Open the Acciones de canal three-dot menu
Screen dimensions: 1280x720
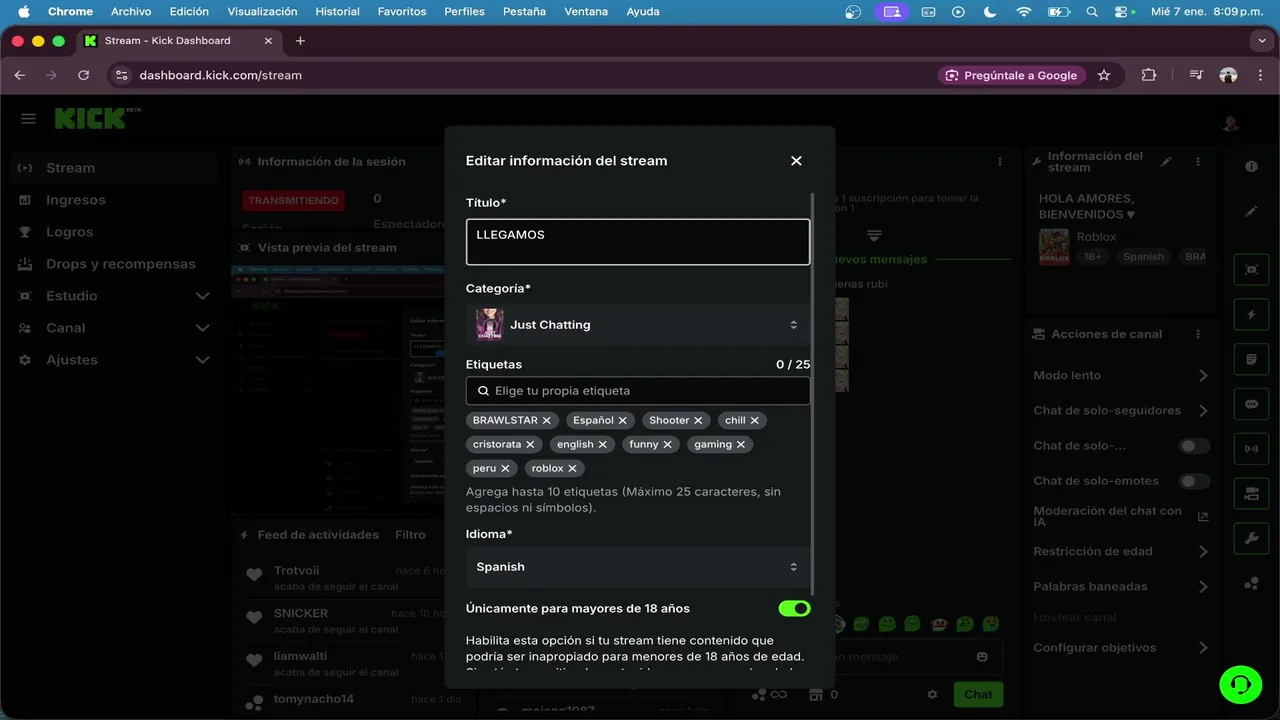pos(1198,334)
